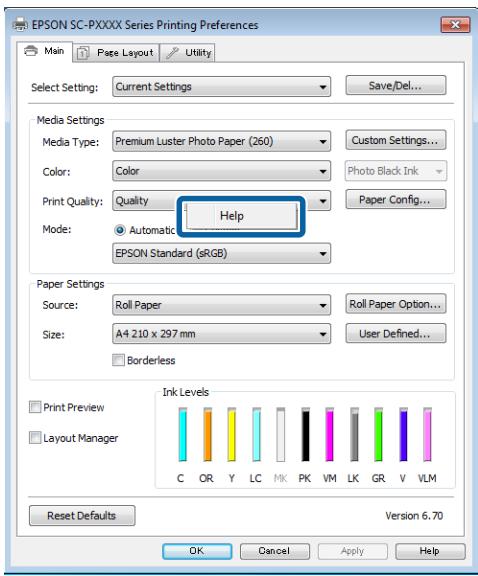
Task: Enable the Borderless checkbox
Action: coord(118,360)
